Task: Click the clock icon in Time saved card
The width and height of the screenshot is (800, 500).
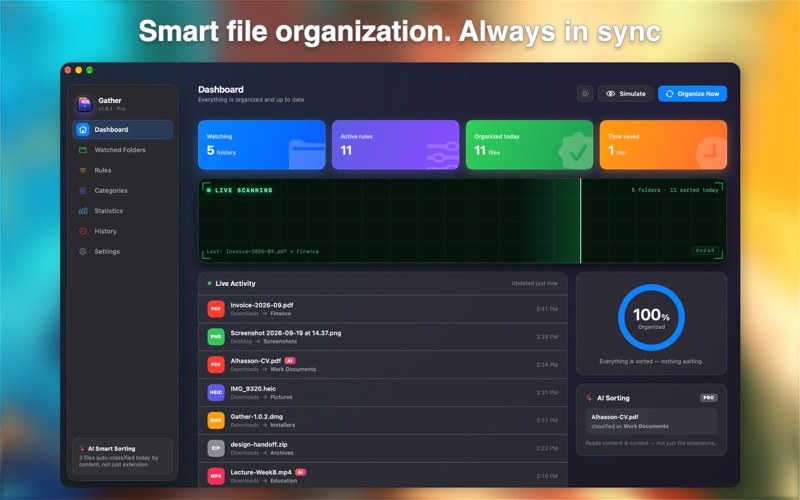Action: click(x=711, y=153)
